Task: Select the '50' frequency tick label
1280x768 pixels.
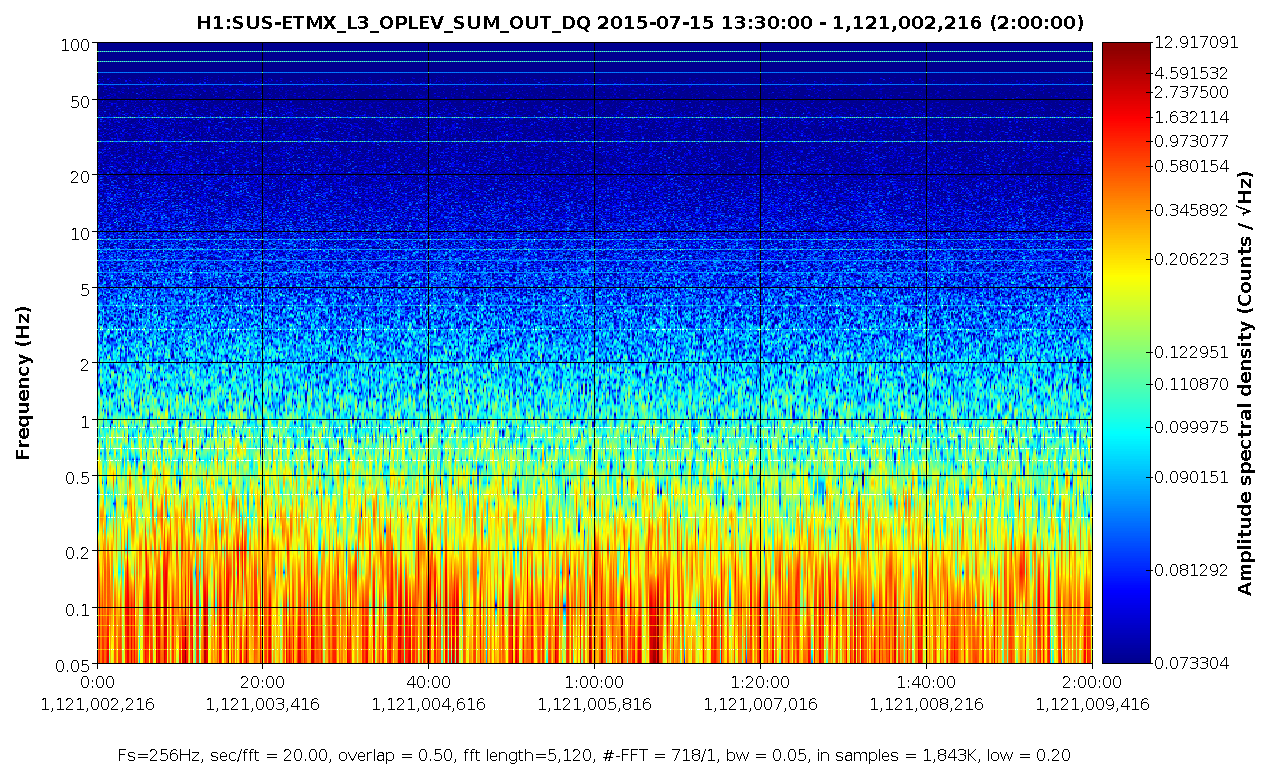Action: pos(82,100)
